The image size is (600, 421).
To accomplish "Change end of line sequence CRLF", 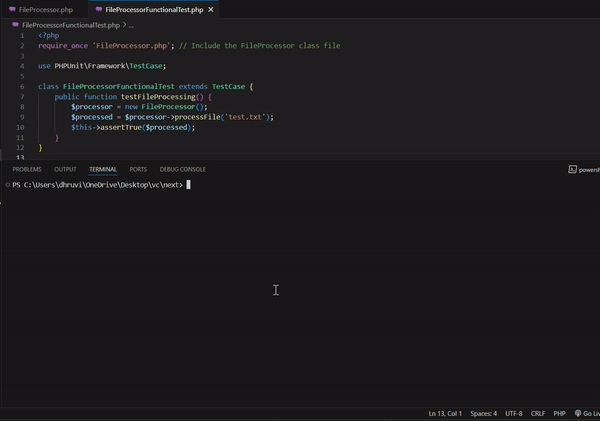I will tap(538, 413).
